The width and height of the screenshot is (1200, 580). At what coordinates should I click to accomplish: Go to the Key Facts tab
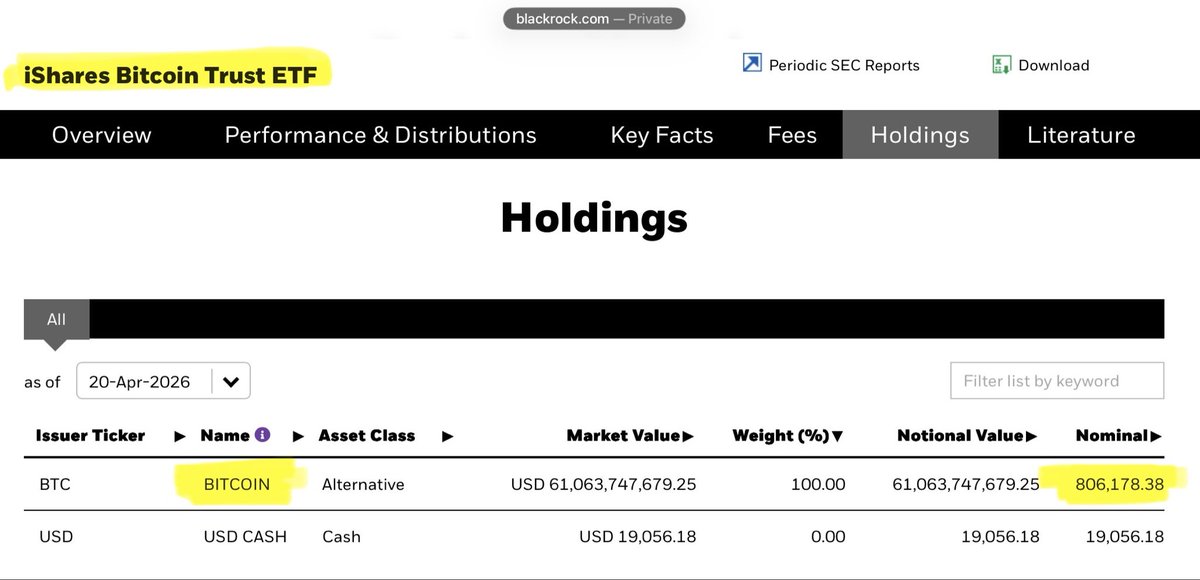(662, 135)
